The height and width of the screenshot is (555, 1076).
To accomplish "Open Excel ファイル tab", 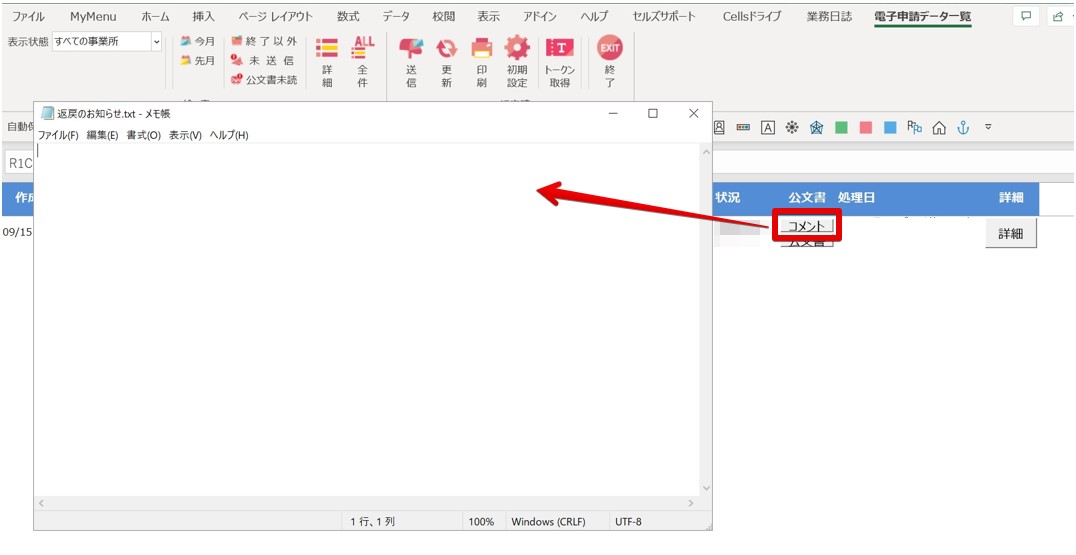I will point(29,16).
